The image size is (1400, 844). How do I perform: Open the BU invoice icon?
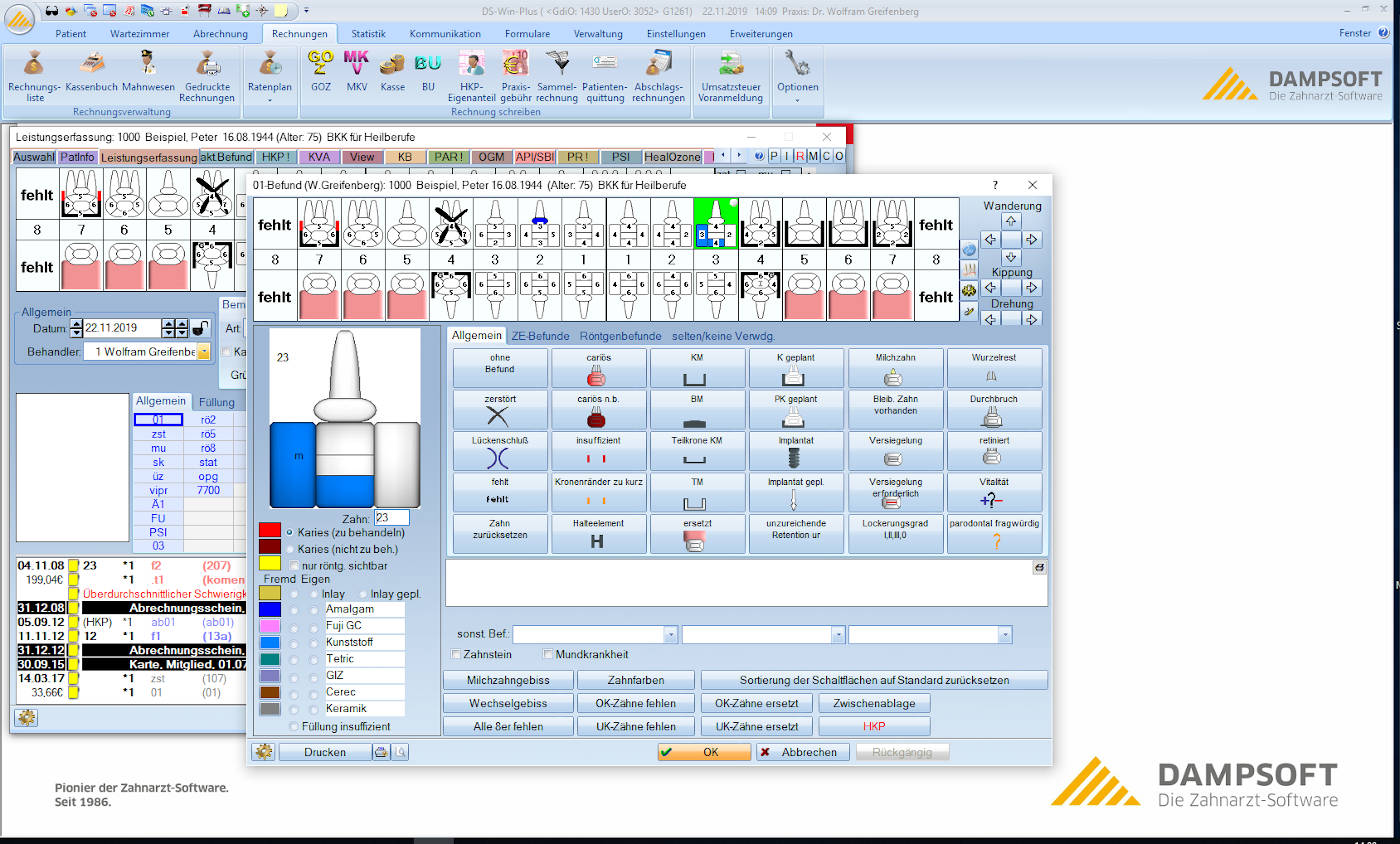tap(428, 71)
